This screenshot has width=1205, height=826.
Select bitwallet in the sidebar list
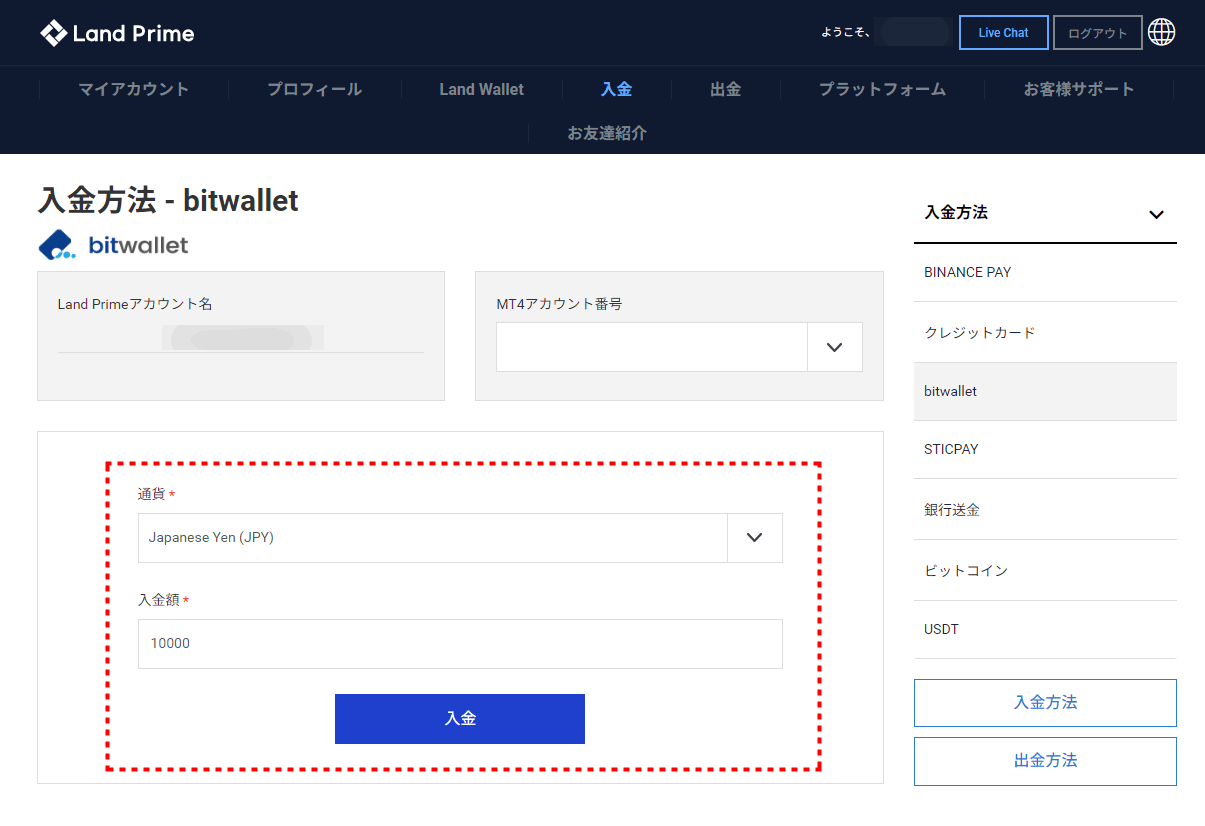[x=1045, y=391]
